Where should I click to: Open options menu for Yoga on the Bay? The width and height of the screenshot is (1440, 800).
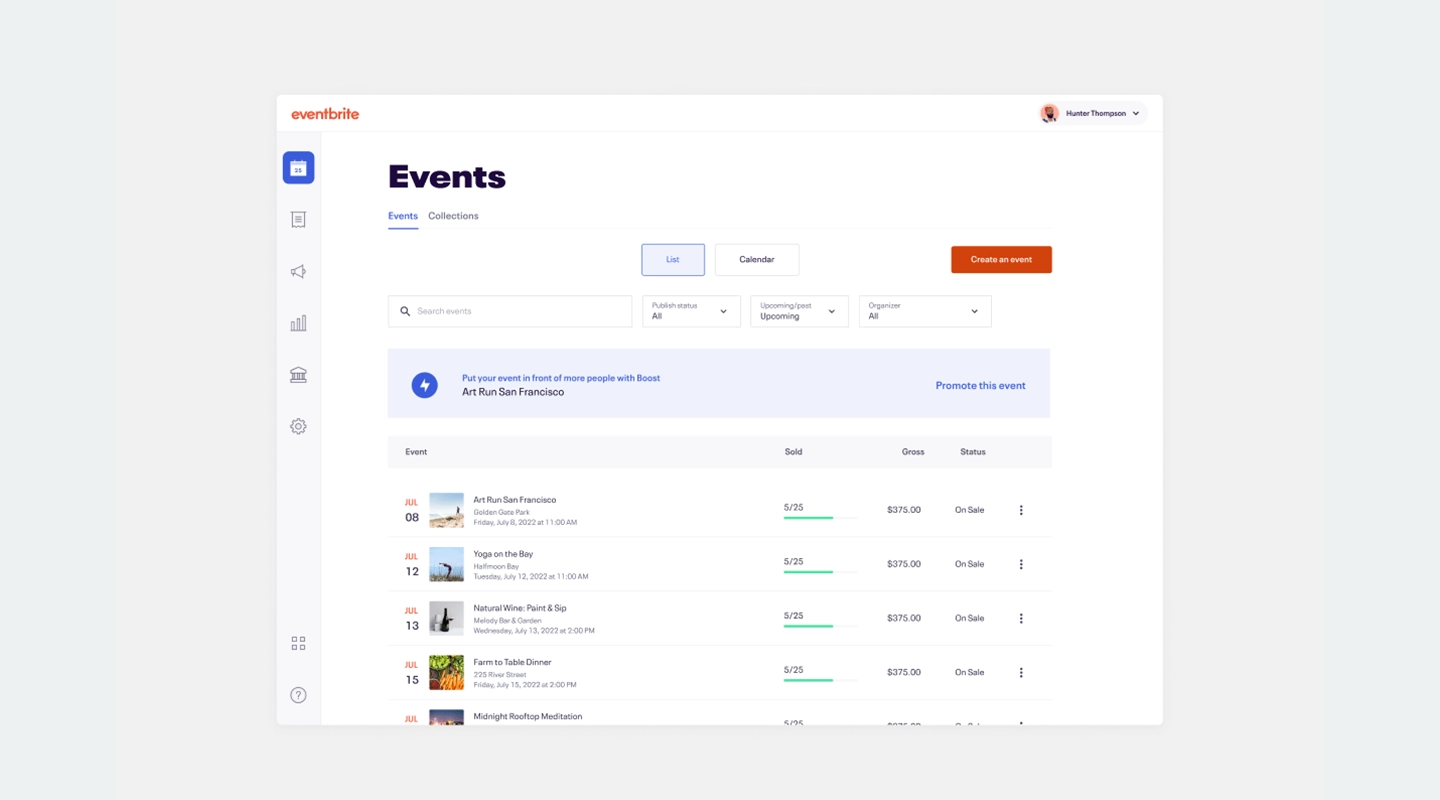tap(1021, 564)
